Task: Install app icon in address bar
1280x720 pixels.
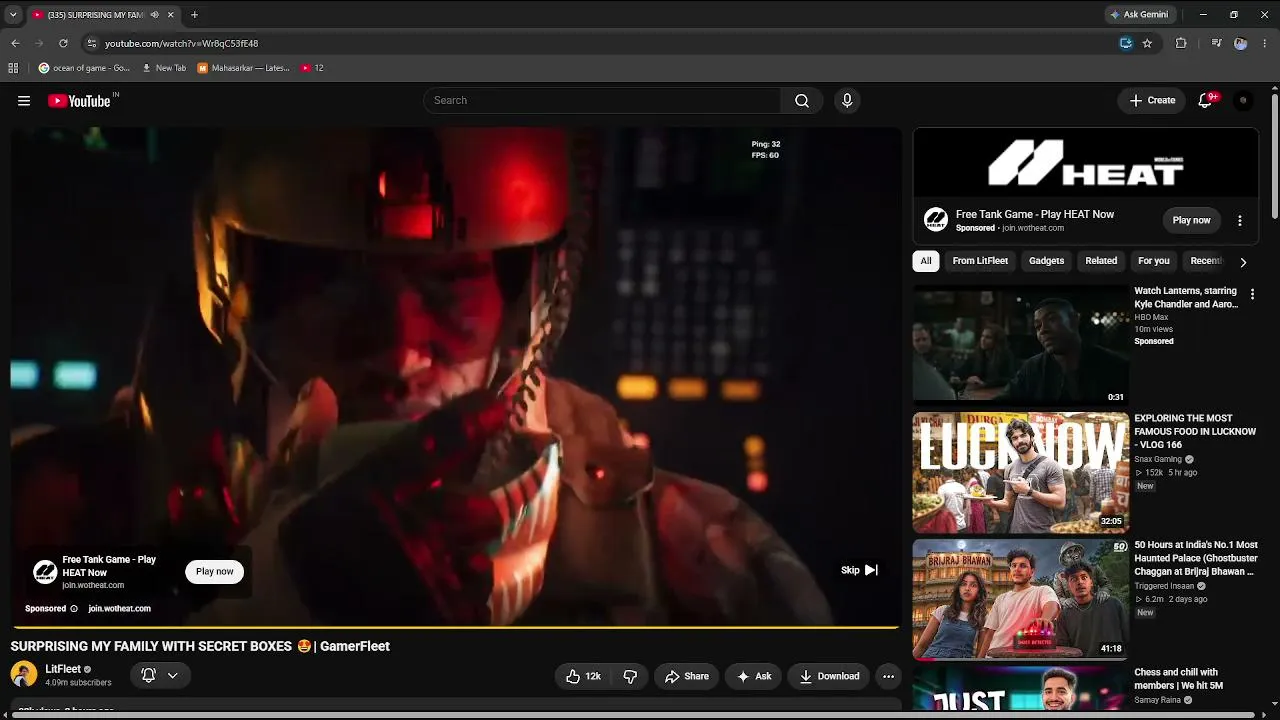Action: tap(1126, 43)
